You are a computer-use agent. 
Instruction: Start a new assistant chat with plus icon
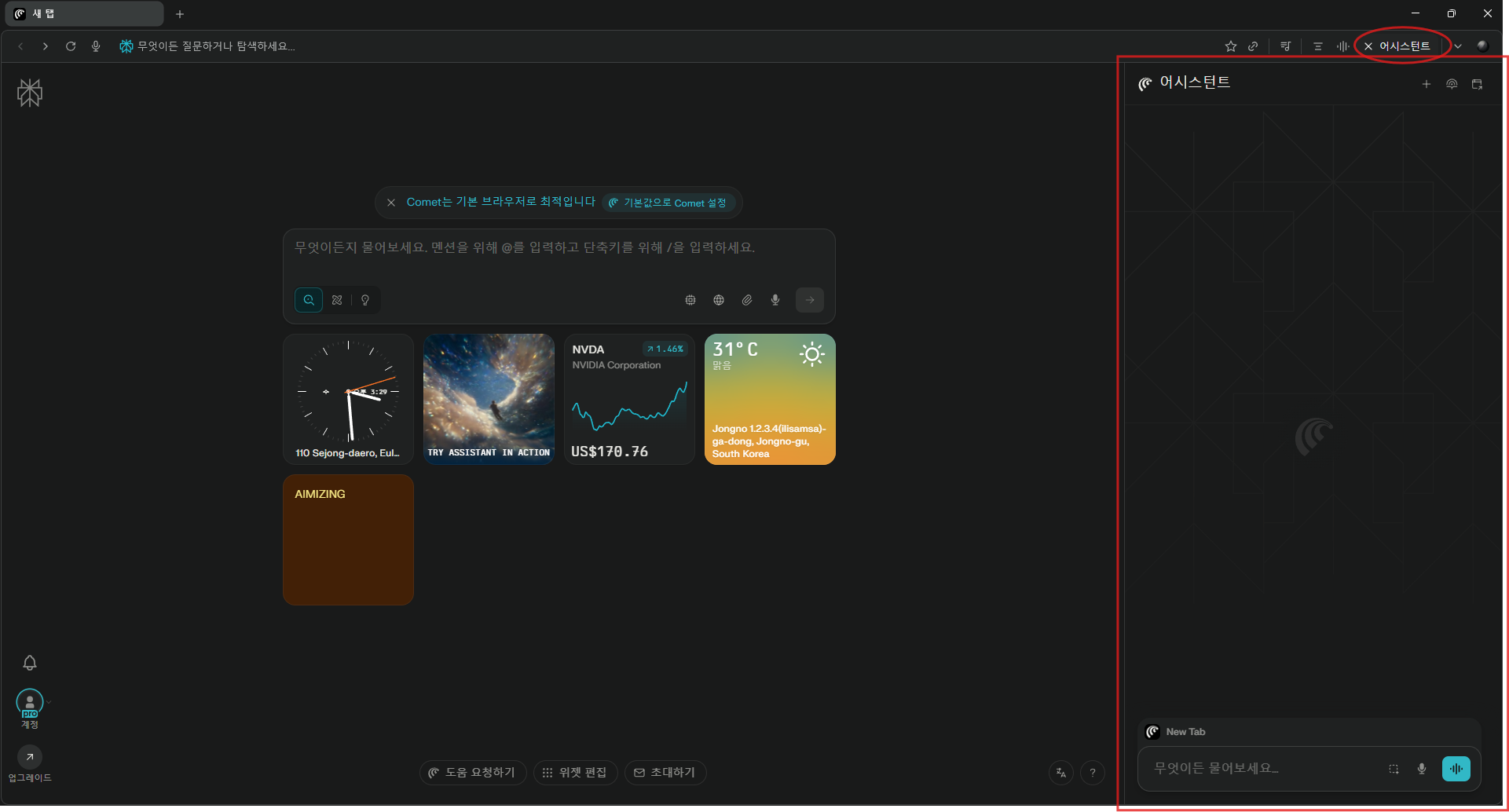(x=1427, y=84)
